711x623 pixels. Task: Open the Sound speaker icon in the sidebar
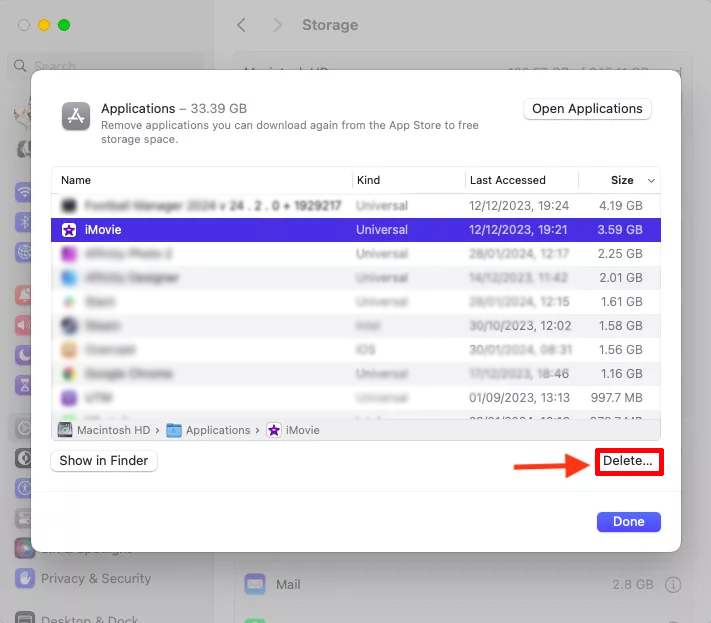(x=23, y=325)
